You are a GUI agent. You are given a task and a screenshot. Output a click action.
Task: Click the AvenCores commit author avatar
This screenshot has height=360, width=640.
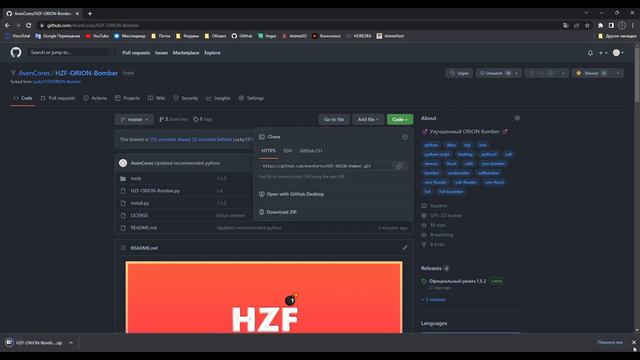tap(123, 163)
